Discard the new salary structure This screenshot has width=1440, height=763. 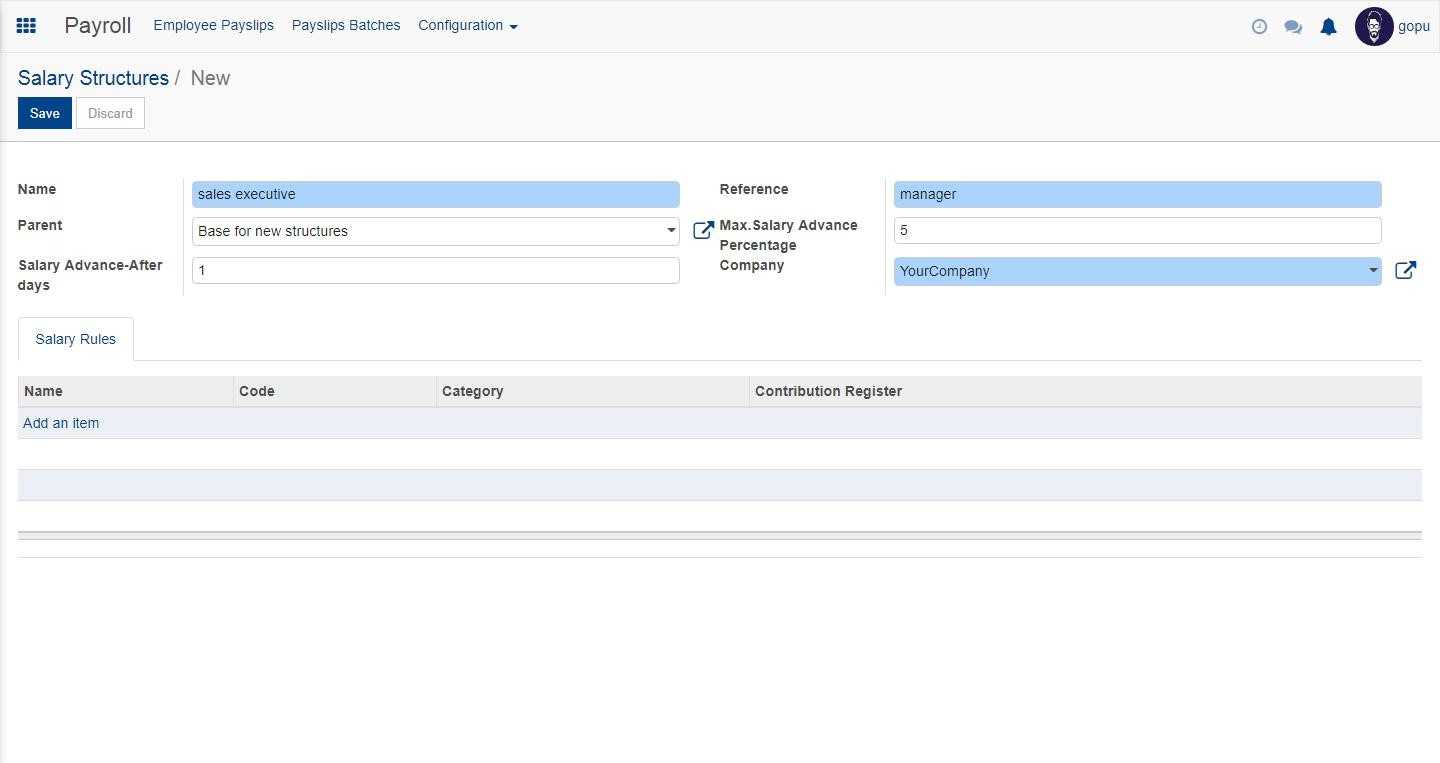110,113
